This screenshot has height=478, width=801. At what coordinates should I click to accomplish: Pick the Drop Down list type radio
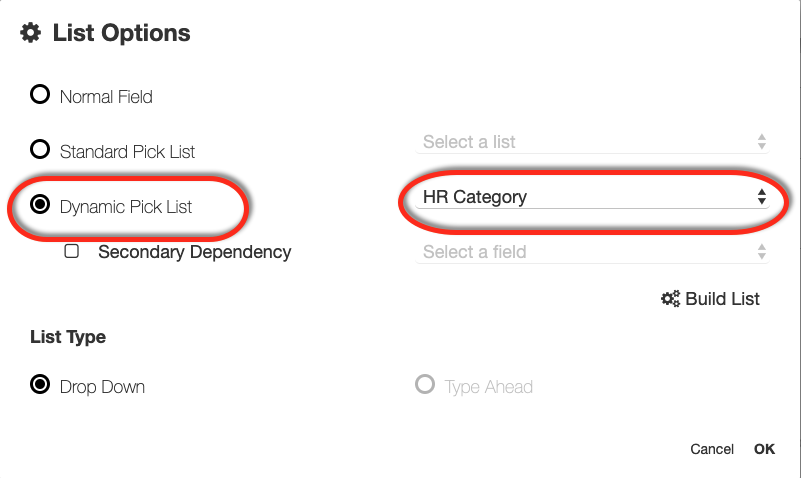point(40,386)
